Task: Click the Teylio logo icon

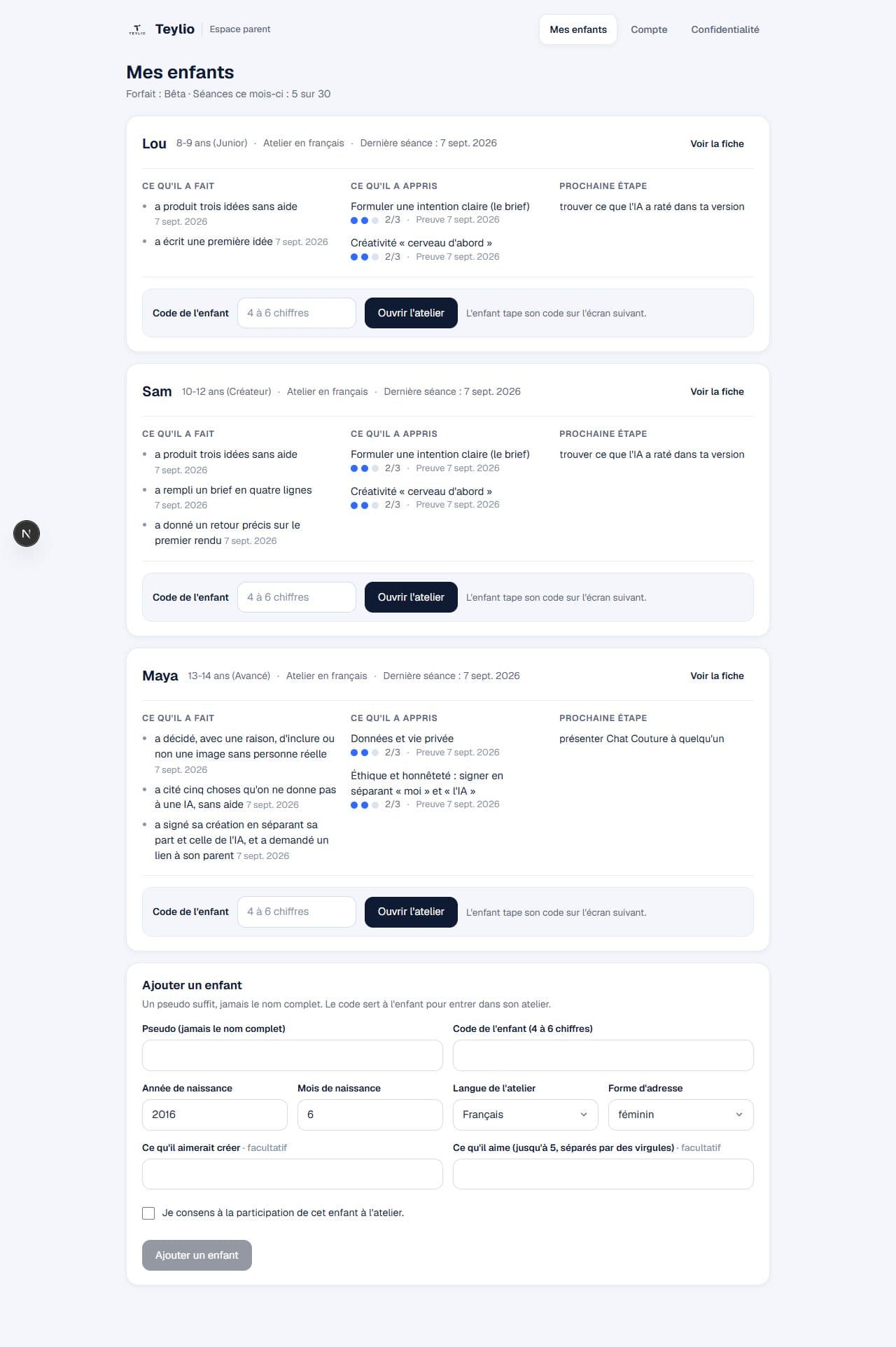Action: click(x=137, y=29)
